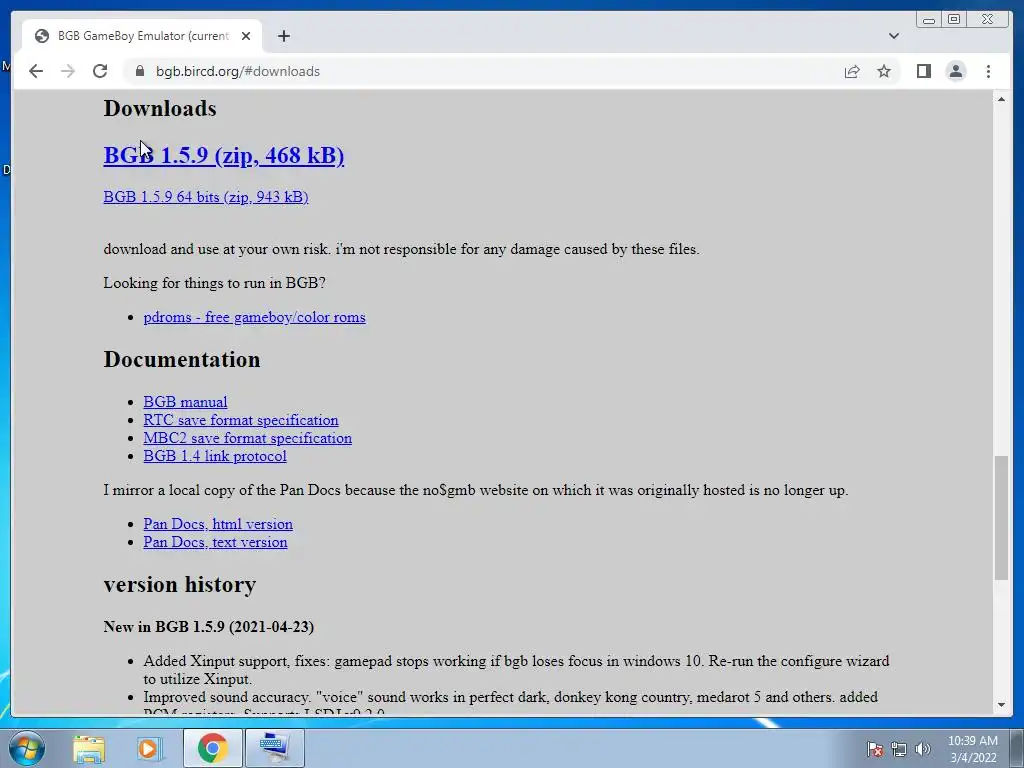Viewport: 1024px width, 768px height.
Task: Click the 'Documentation' heading
Action: [x=182, y=359]
